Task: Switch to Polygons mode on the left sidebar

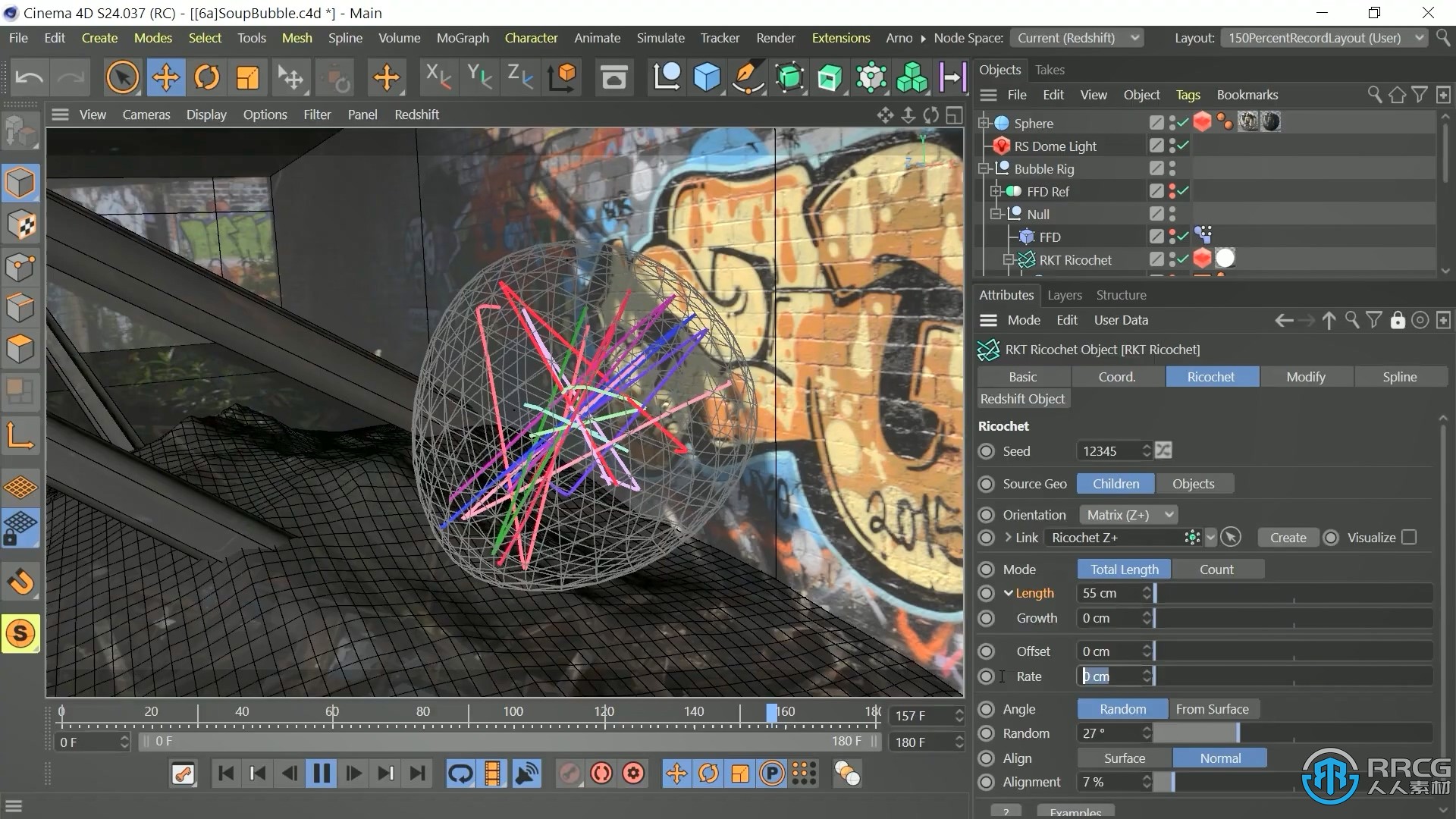Action: (20, 350)
